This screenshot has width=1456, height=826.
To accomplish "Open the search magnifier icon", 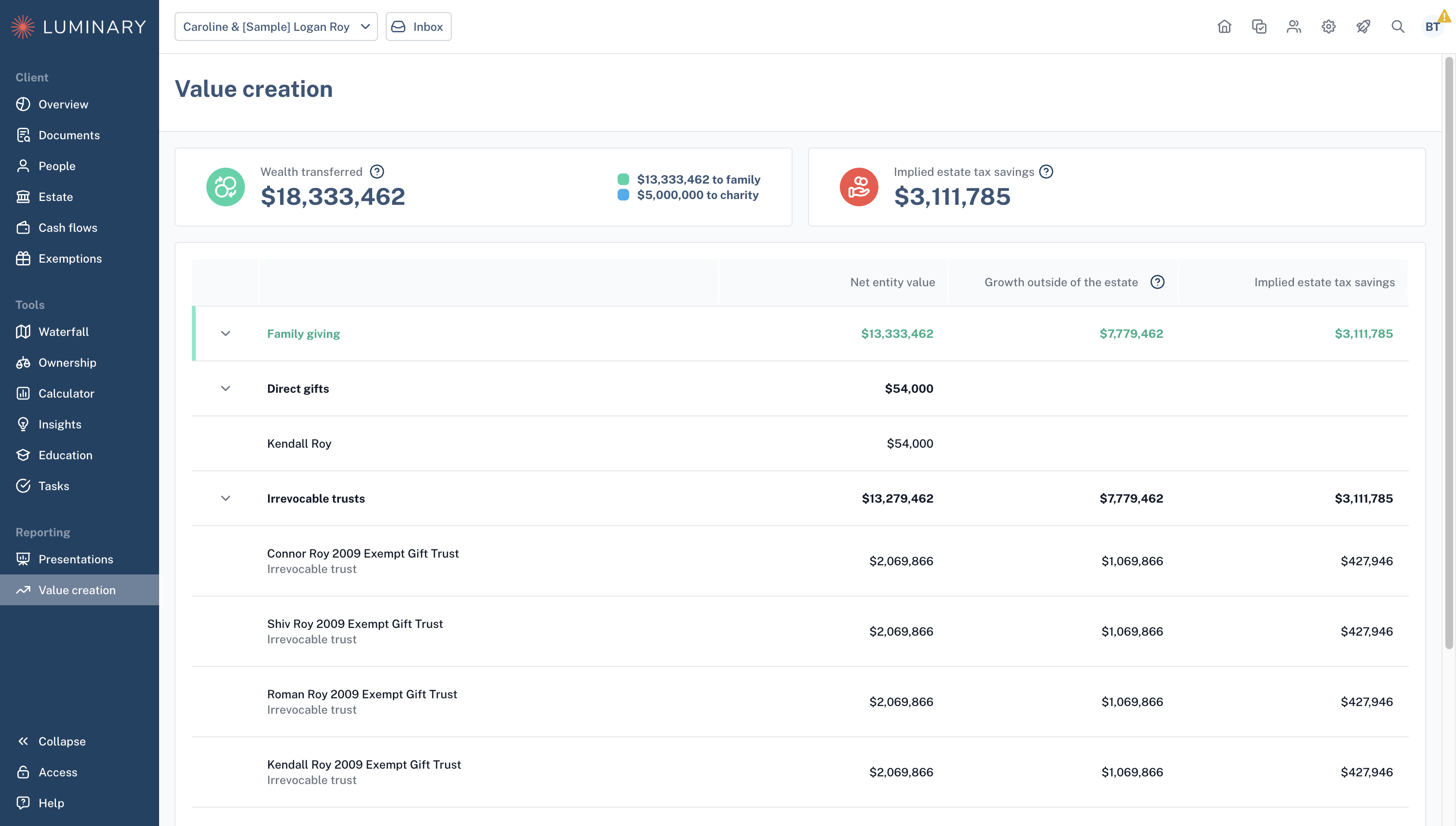I will click(1398, 27).
